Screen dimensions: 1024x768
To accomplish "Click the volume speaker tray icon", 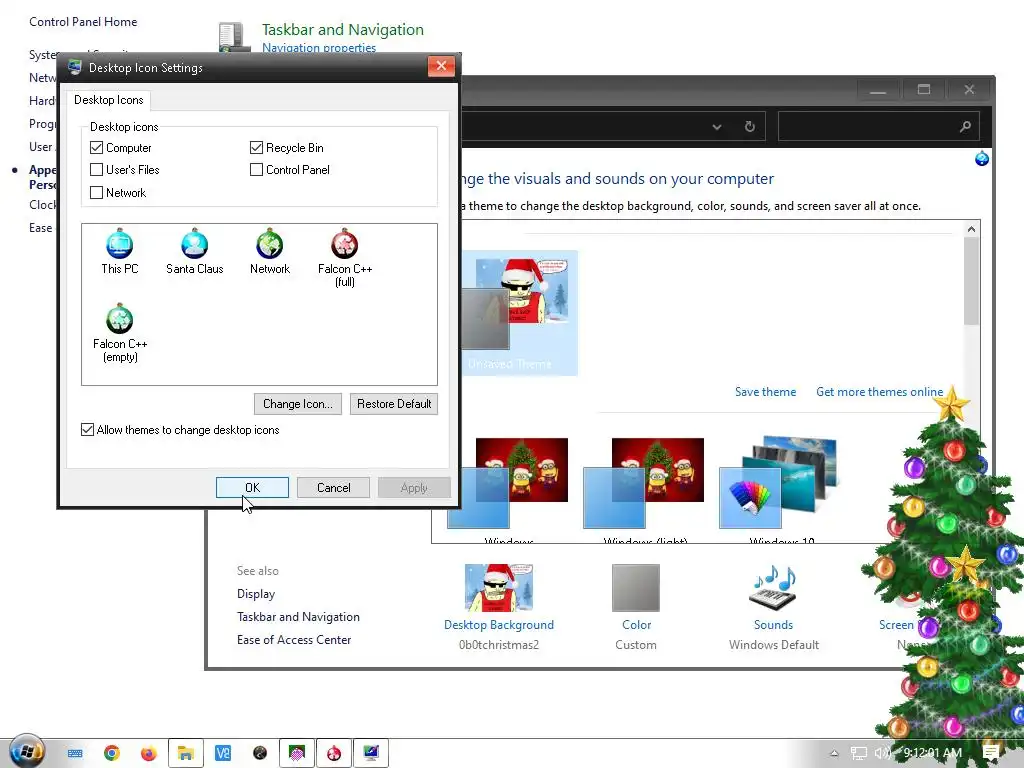I will (x=882, y=753).
